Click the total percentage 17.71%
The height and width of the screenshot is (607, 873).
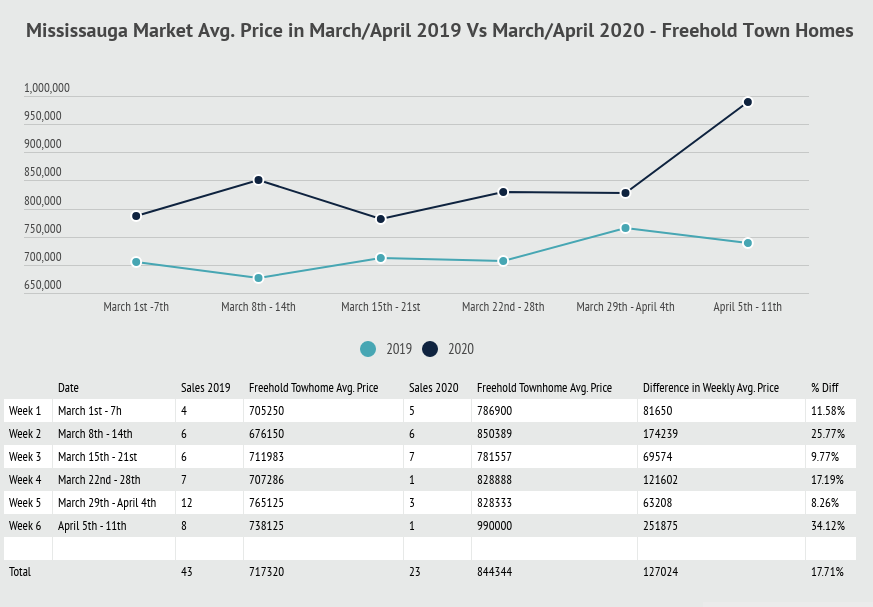pos(827,571)
